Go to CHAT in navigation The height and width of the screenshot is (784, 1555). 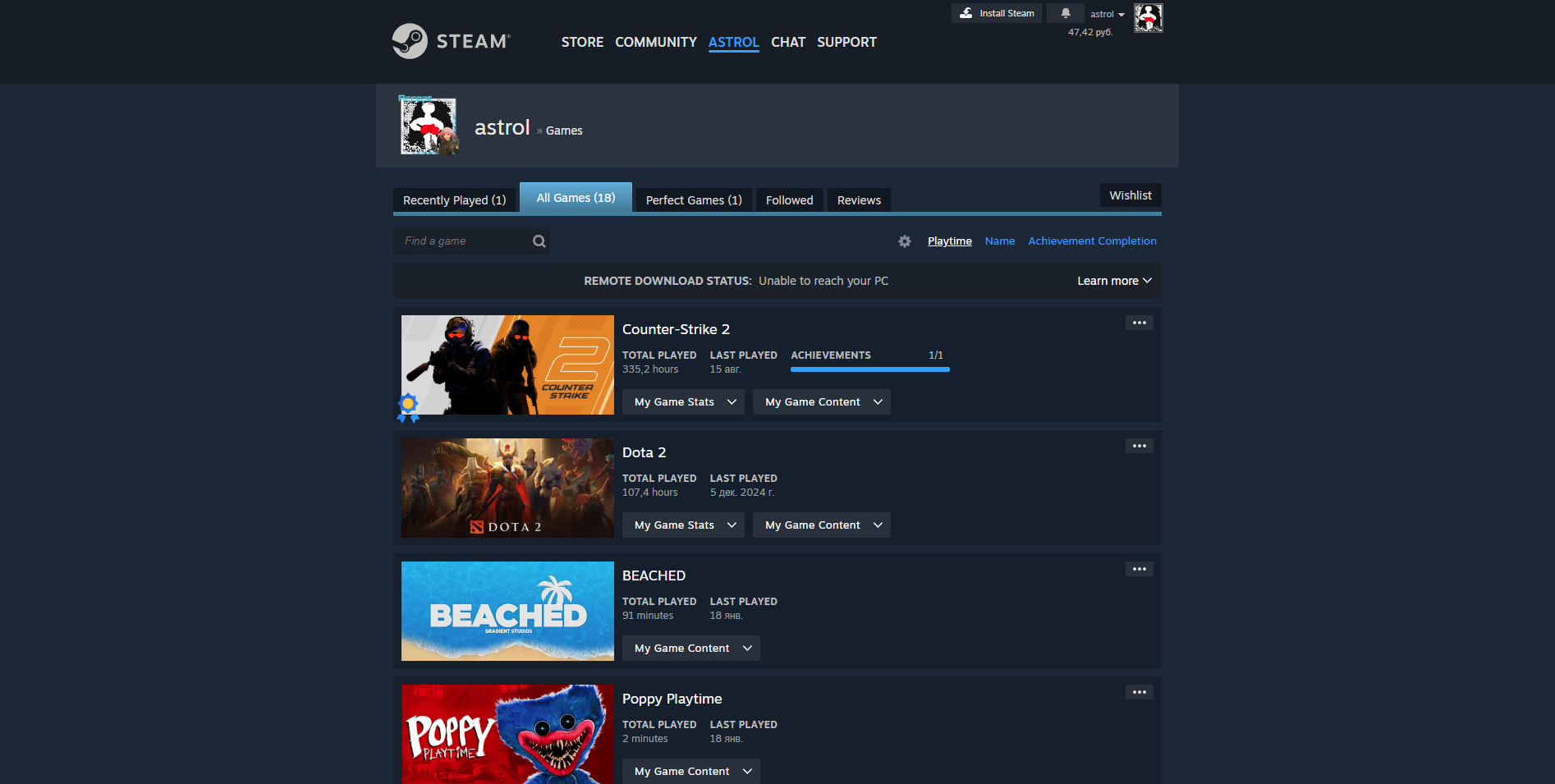click(788, 42)
